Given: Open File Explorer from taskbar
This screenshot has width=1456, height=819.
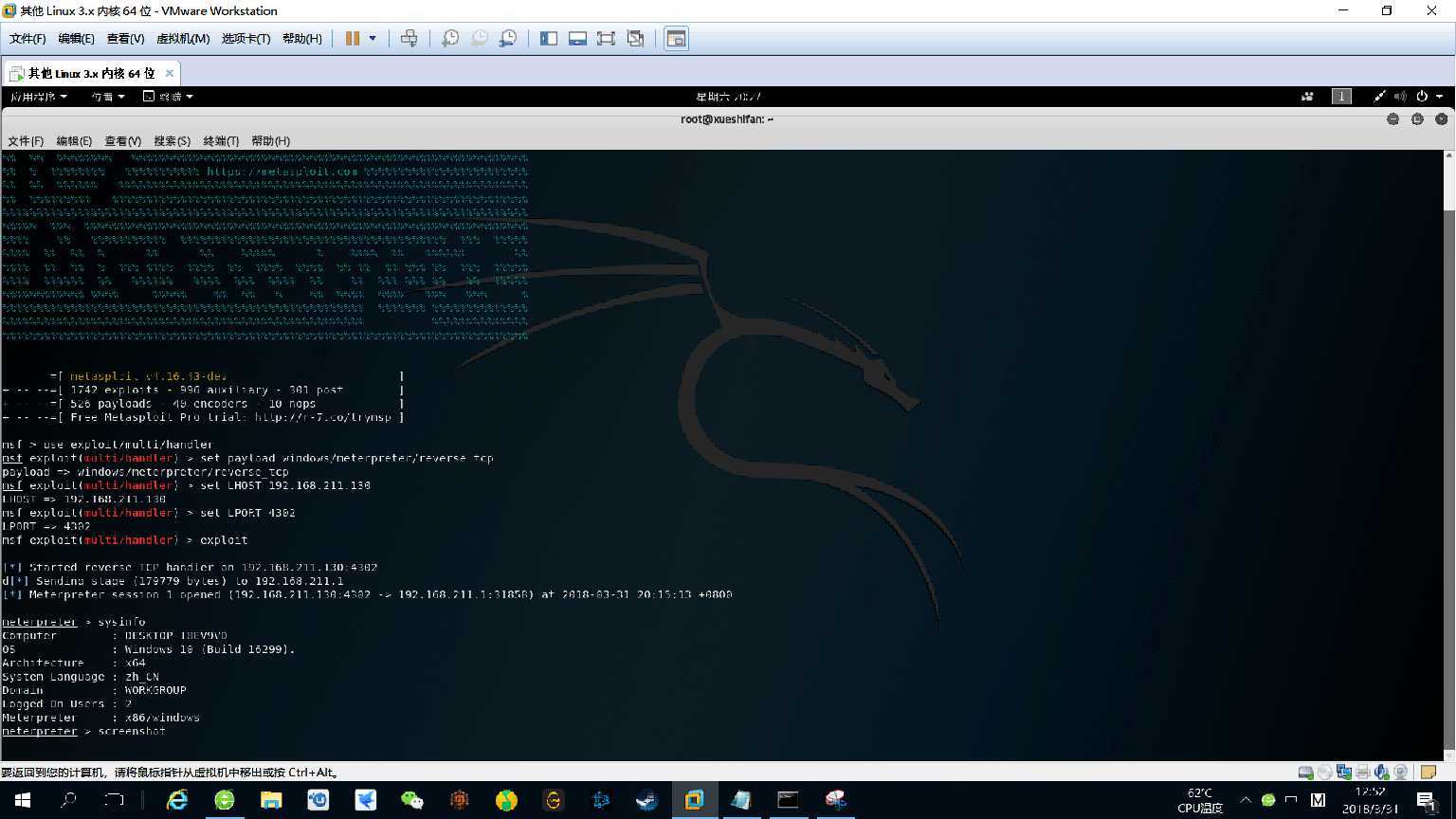Looking at the screenshot, I should click(271, 800).
